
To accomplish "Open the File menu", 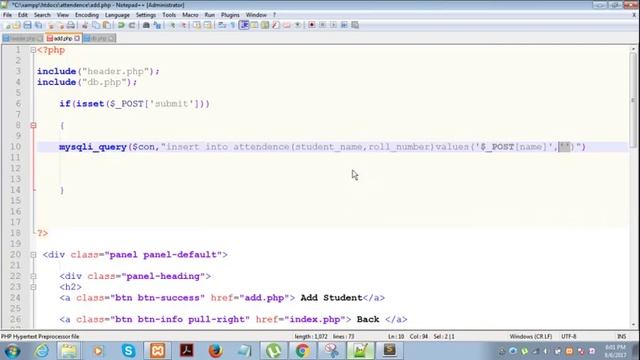I will click(x=7, y=15).
